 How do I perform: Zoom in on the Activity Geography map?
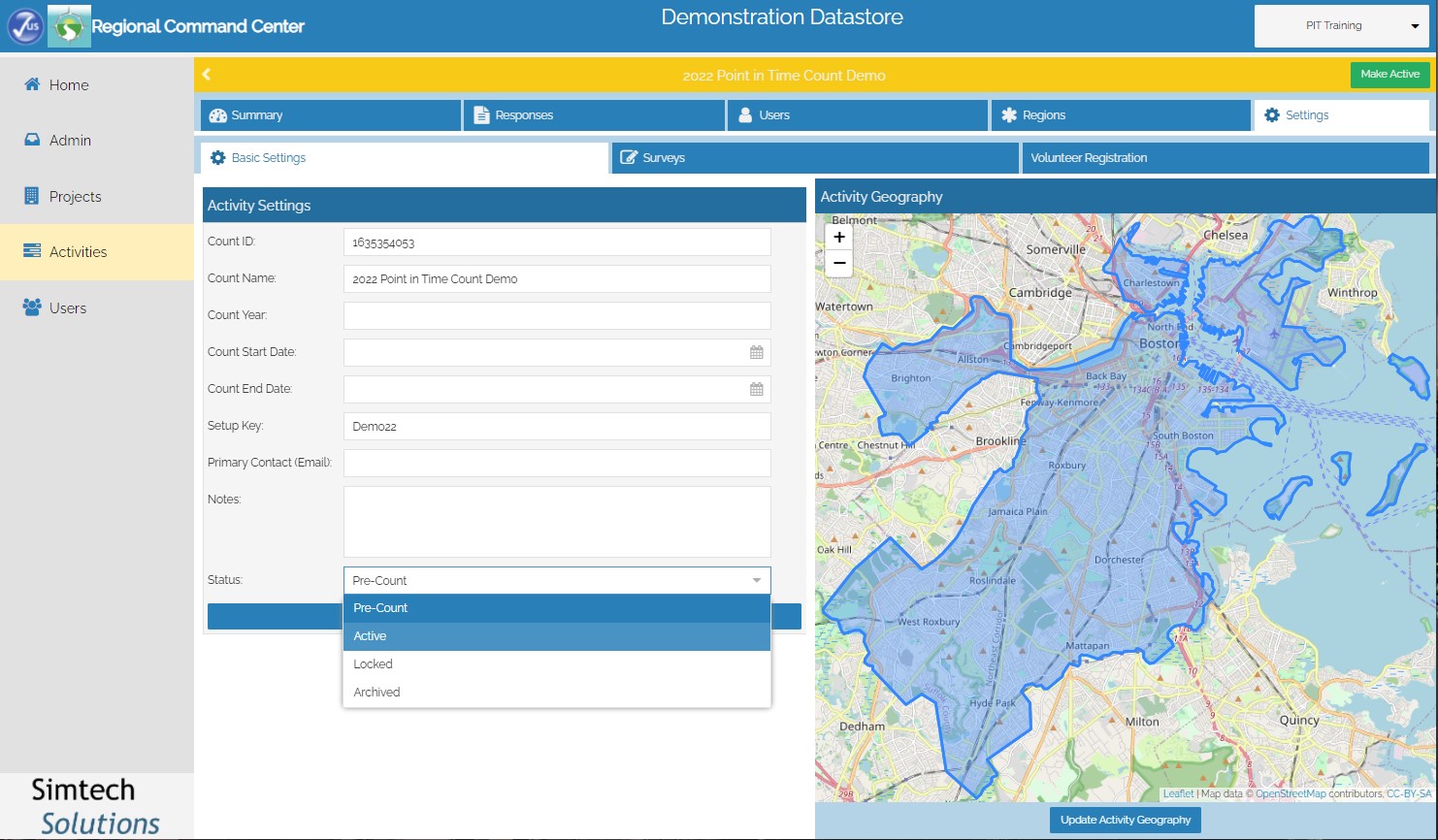point(839,237)
